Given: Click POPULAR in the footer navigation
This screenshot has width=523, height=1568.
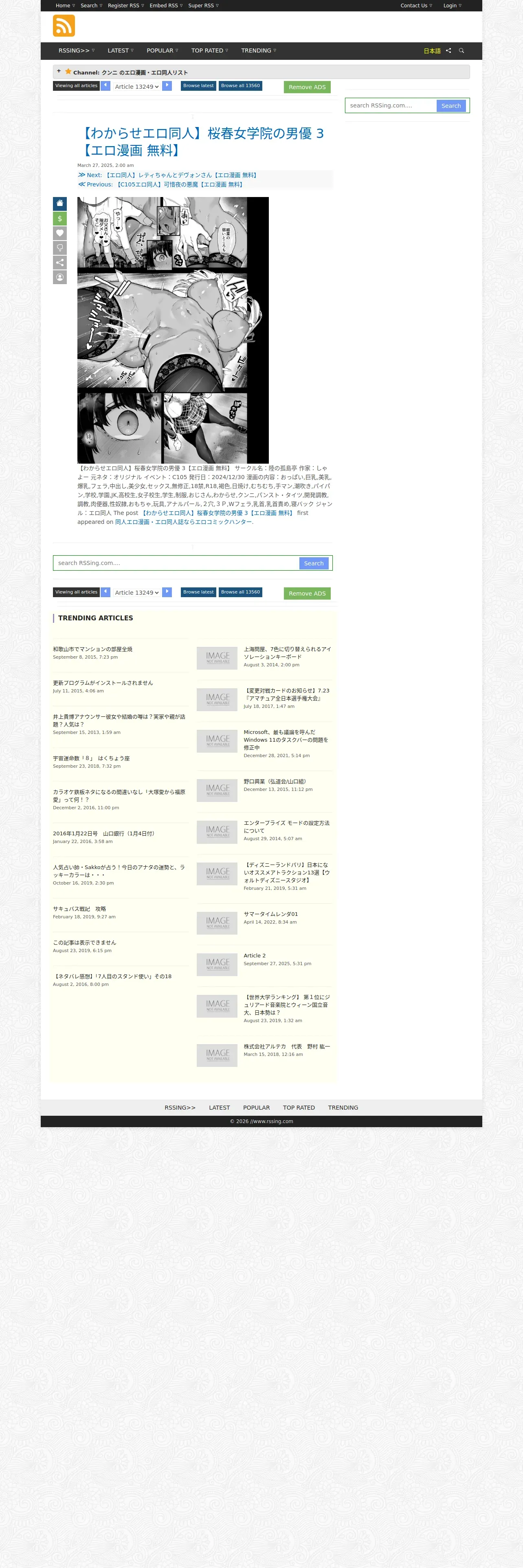Looking at the screenshot, I should click(256, 1108).
